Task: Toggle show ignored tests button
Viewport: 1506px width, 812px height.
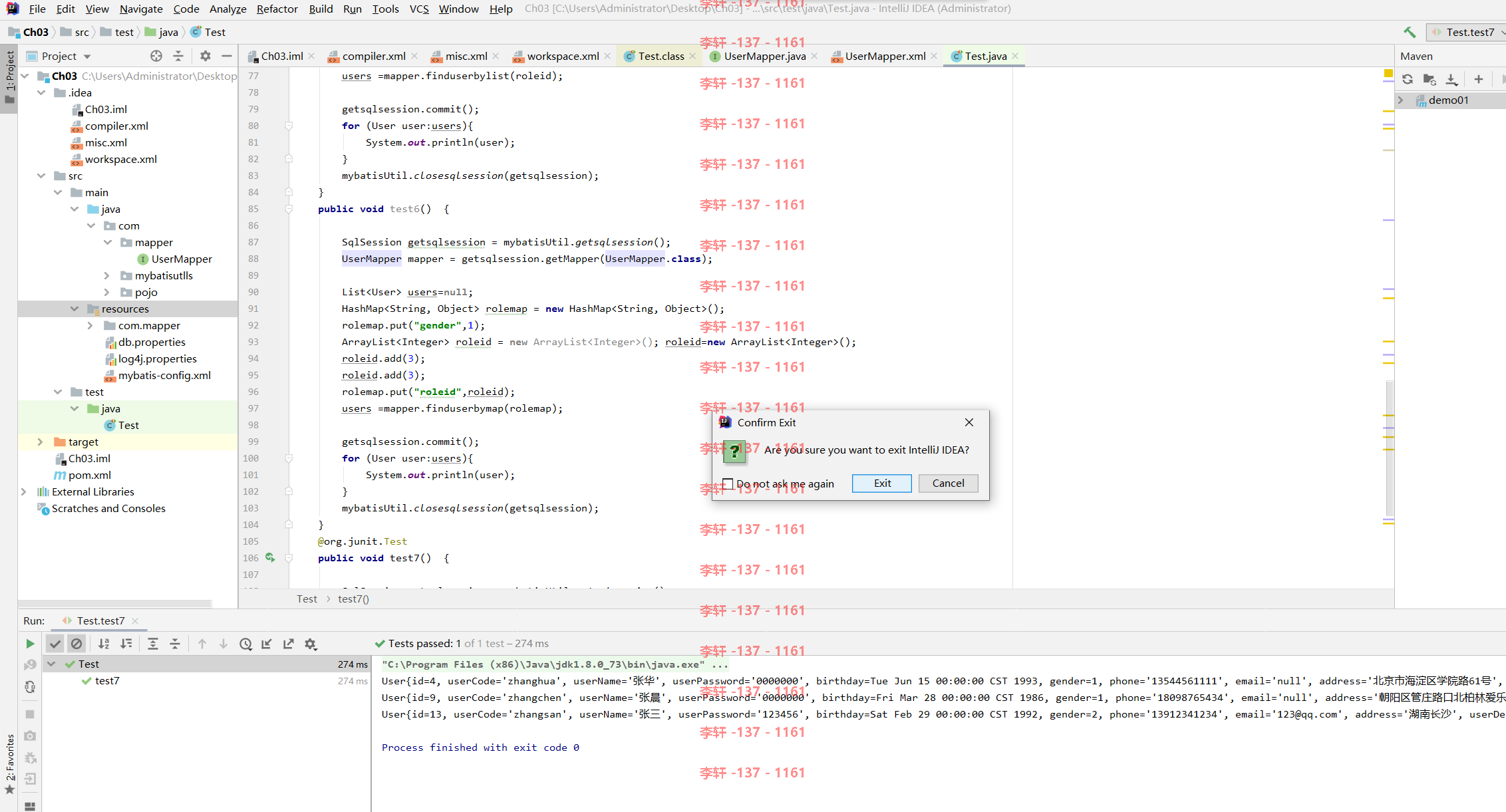Action: [x=77, y=644]
